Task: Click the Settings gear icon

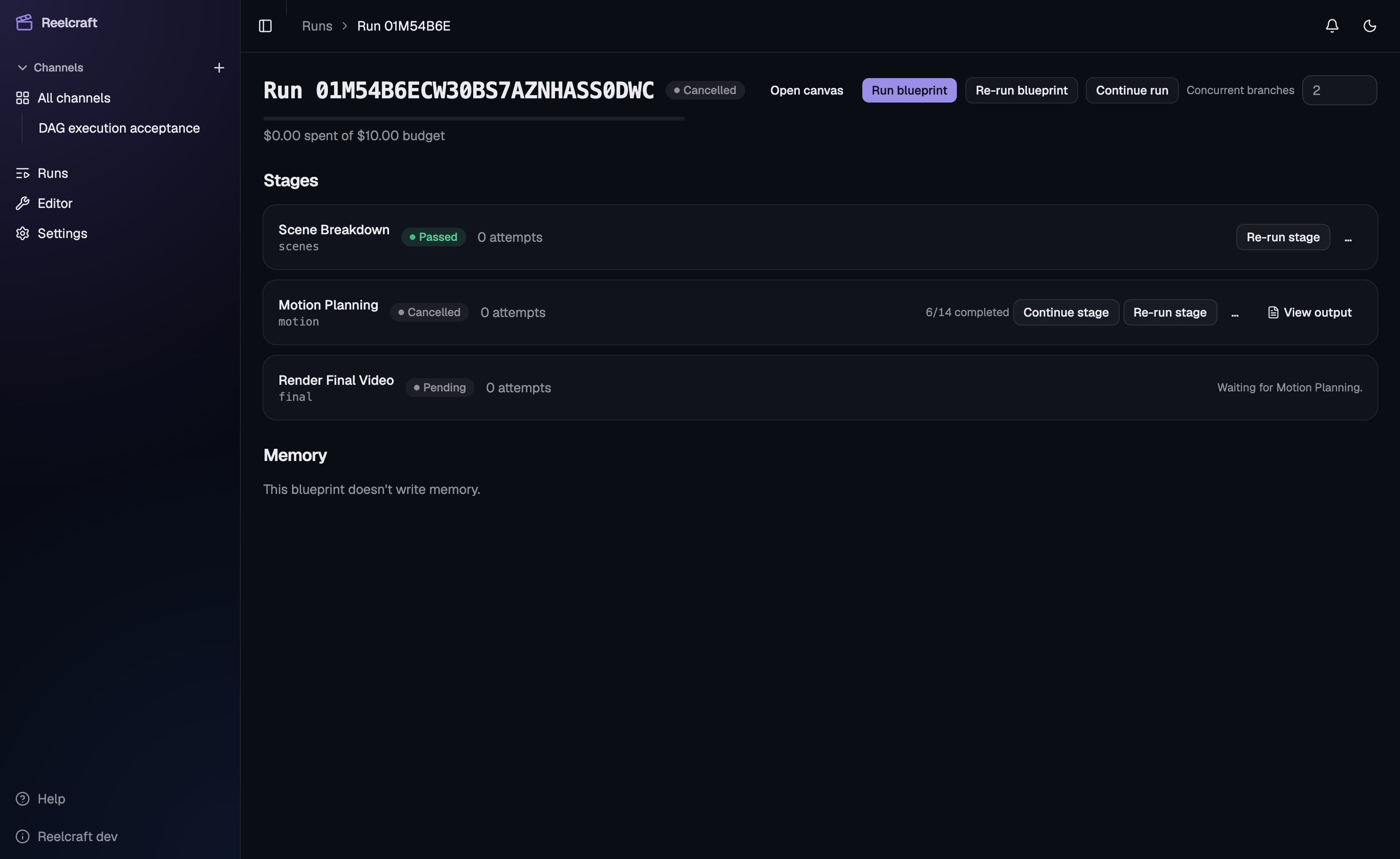Action: [x=22, y=233]
